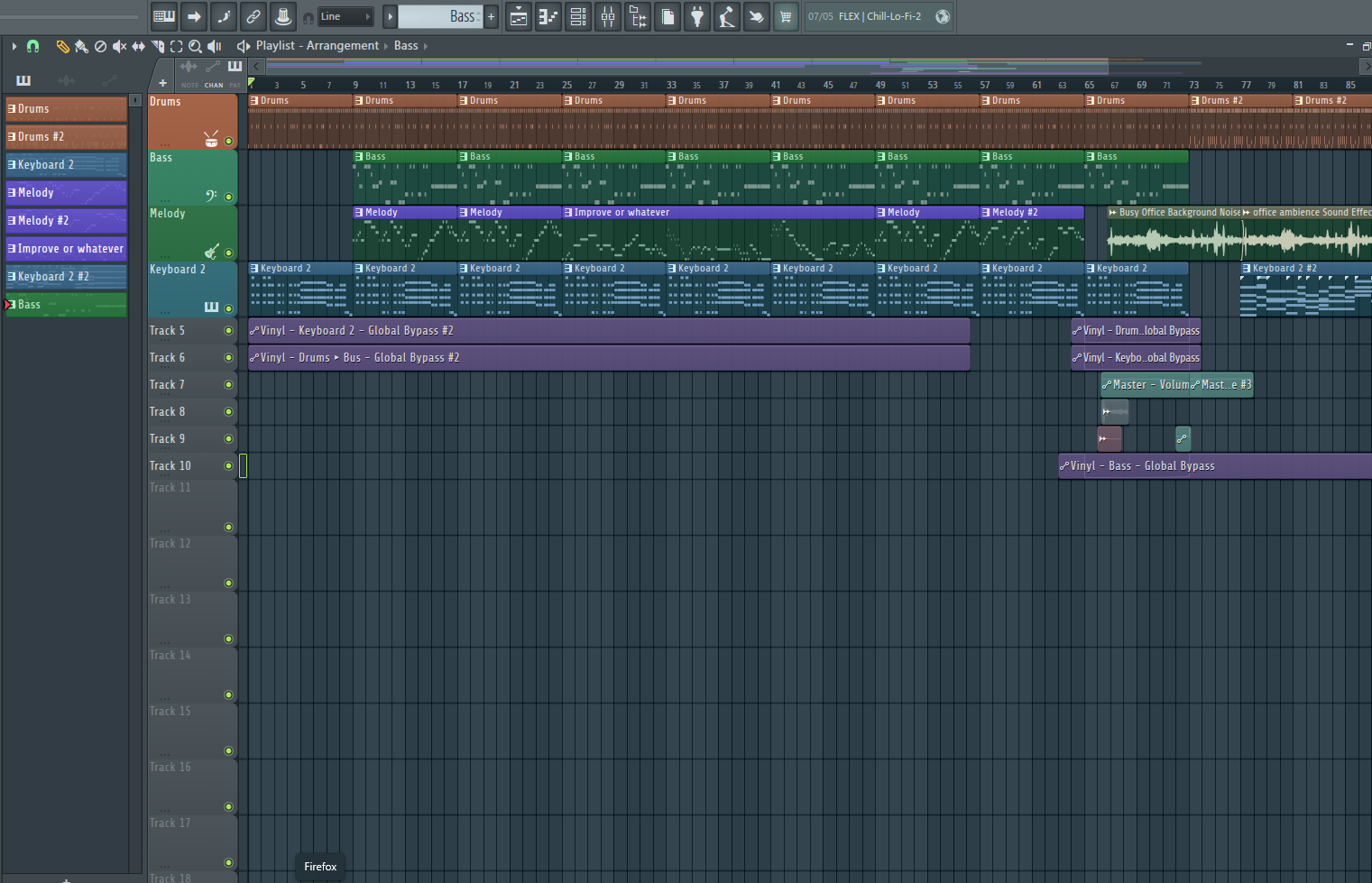This screenshot has width=1372, height=883.
Task: Open the plugin picker plug icon
Action: (697, 16)
